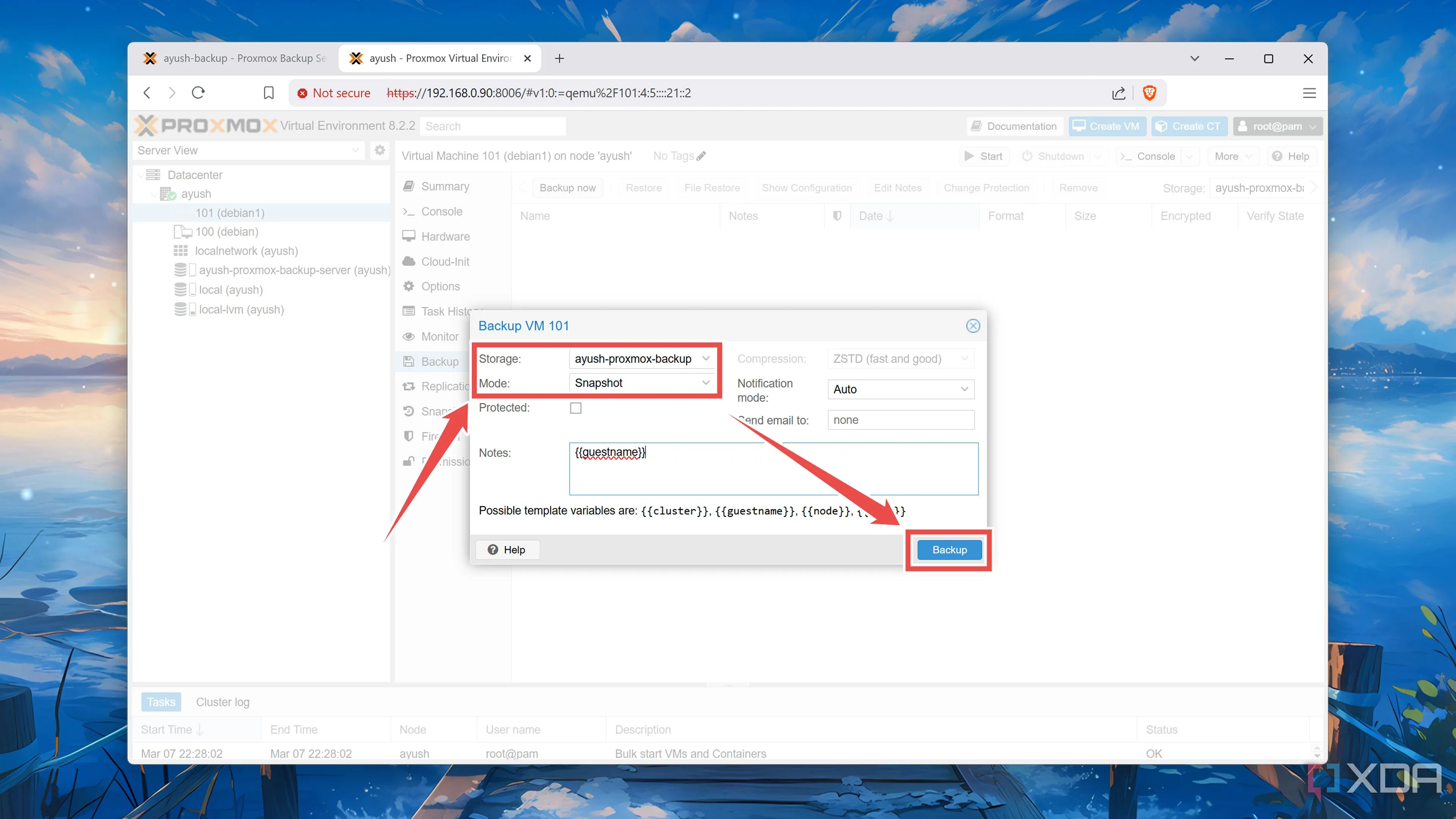This screenshot has height=819, width=1456.
Task: Close the Backup VM 101 dialog
Action: [973, 326]
